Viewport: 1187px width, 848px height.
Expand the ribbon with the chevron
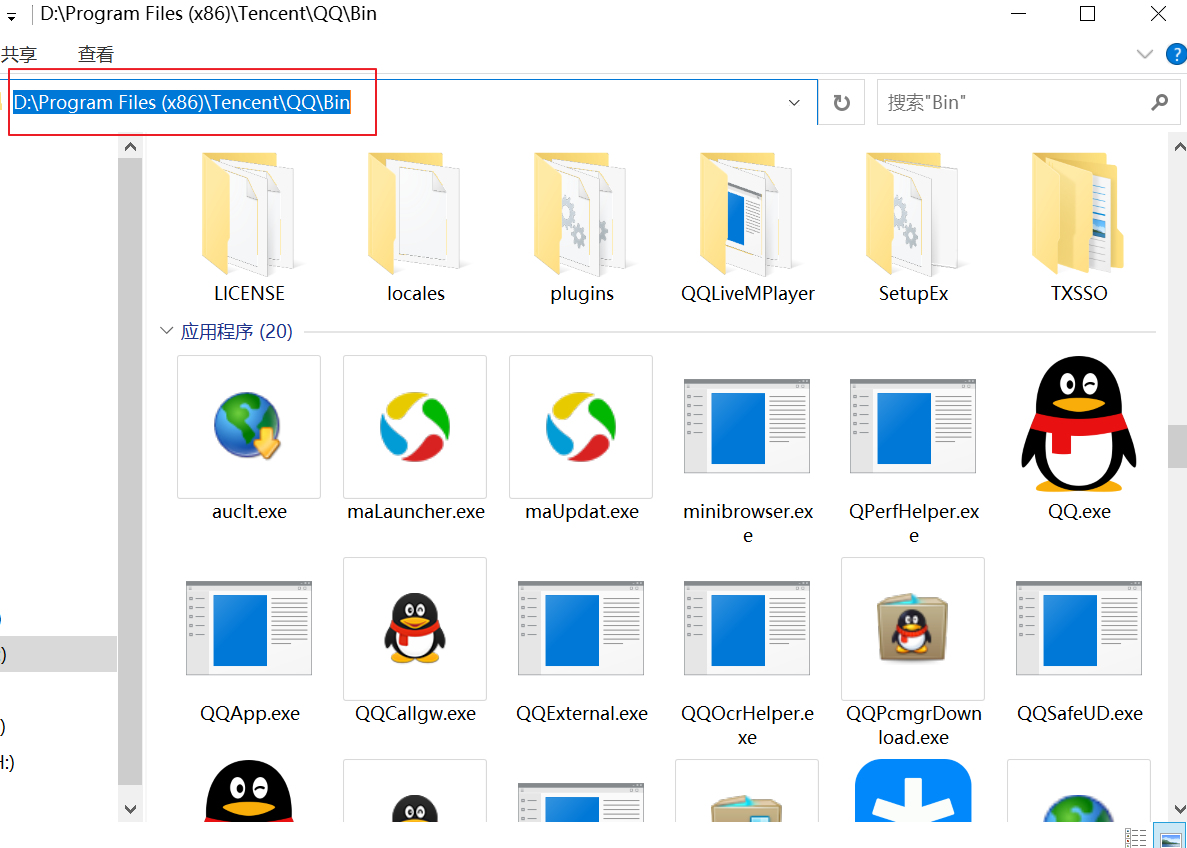1145,54
